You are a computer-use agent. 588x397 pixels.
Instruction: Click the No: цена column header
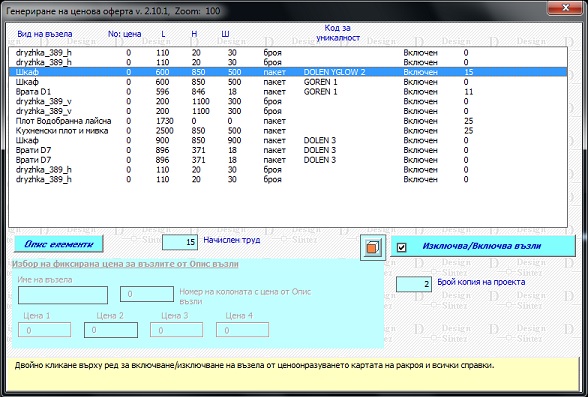click(x=124, y=34)
